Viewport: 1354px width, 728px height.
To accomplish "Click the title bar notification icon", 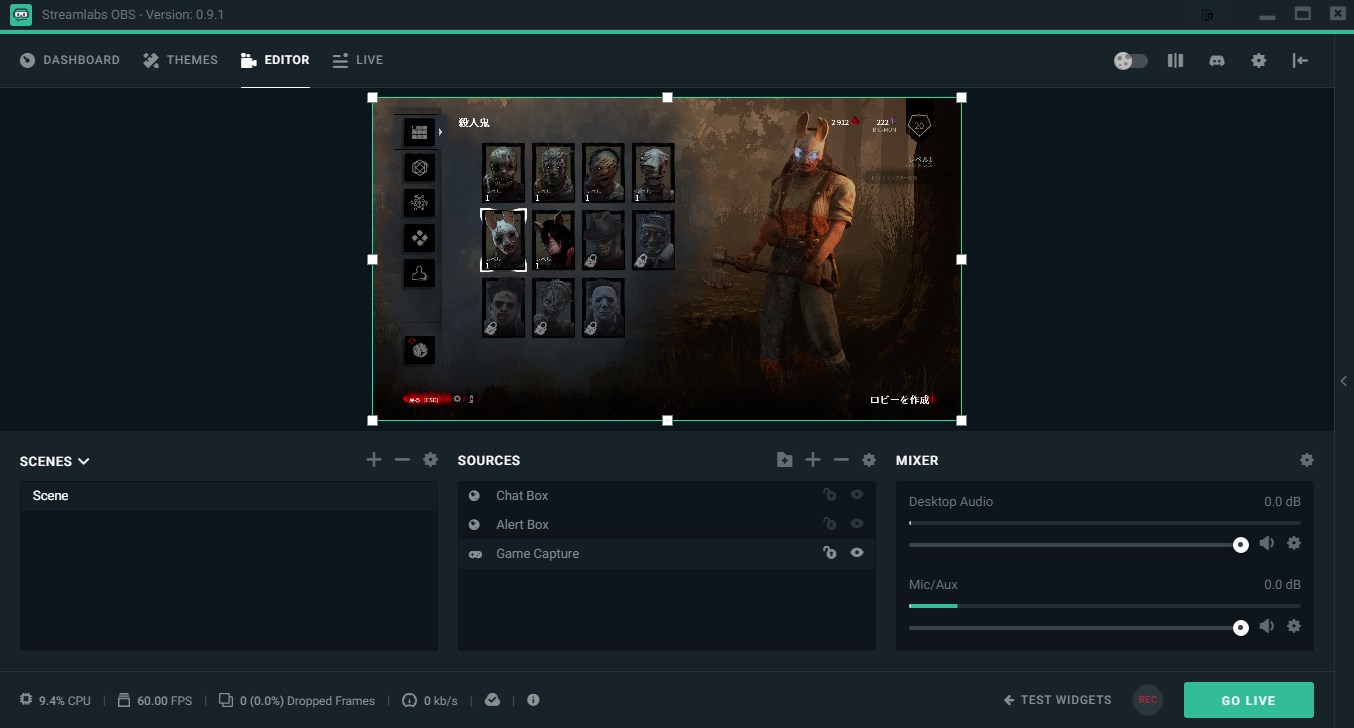I will [x=1208, y=15].
